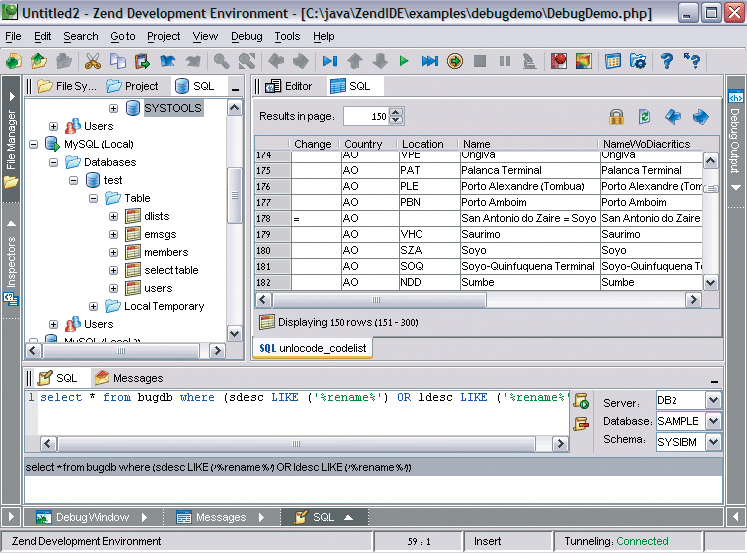Click the new project toolbar icon
This screenshot has height=553, width=747.
pos(14,61)
